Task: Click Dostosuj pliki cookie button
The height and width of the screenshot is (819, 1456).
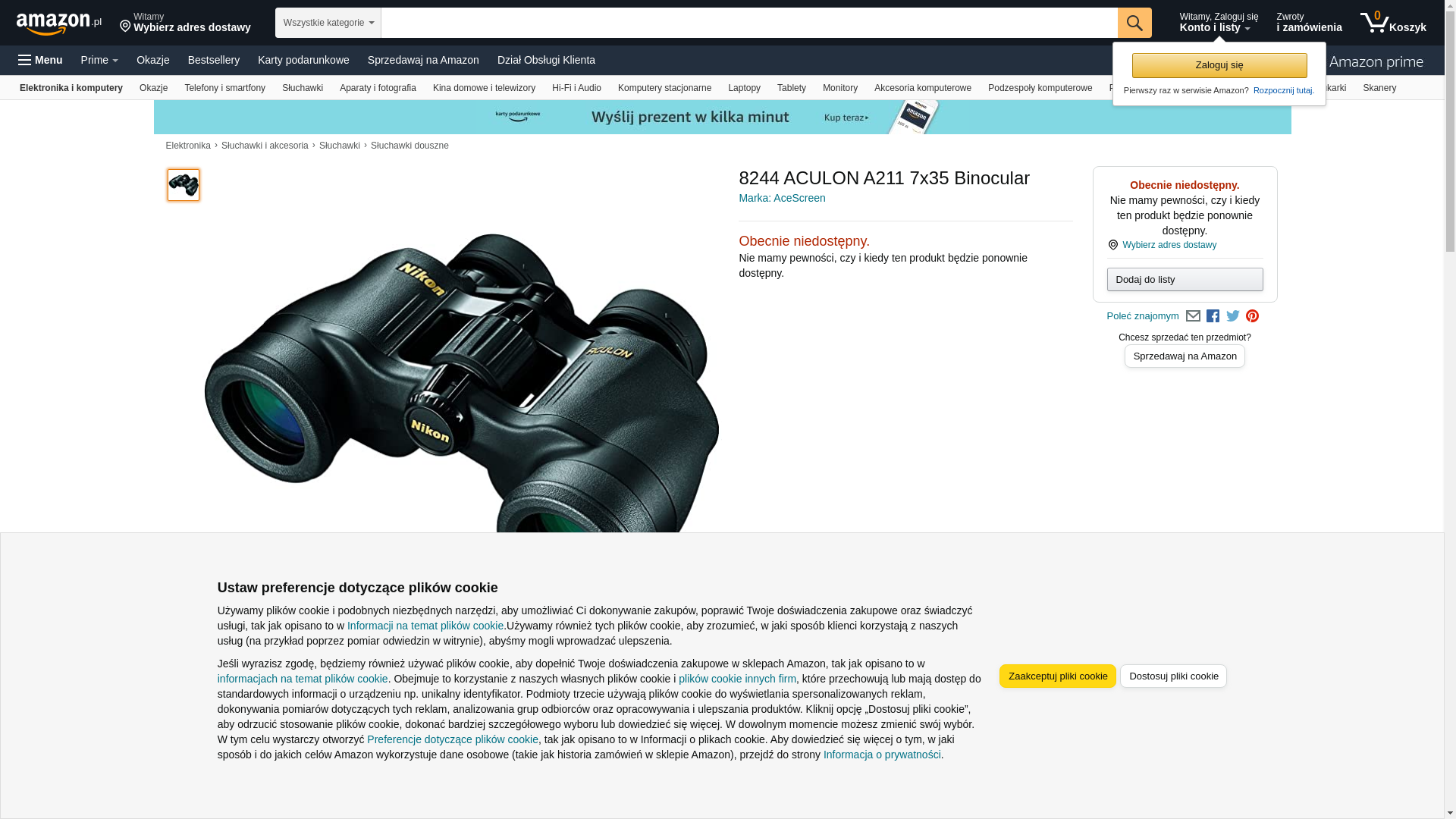Action: 1173,676
